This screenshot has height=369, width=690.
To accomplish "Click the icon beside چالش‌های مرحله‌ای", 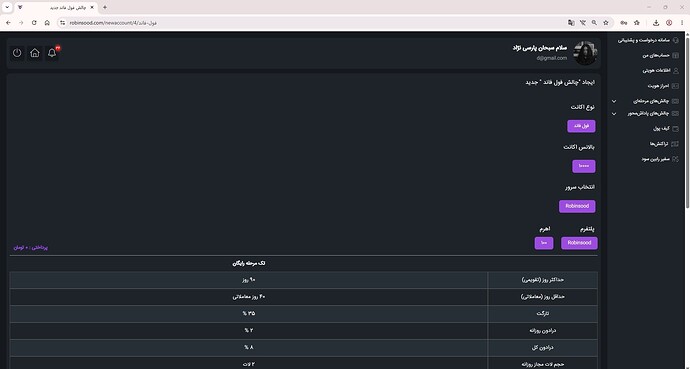I will [x=675, y=101].
